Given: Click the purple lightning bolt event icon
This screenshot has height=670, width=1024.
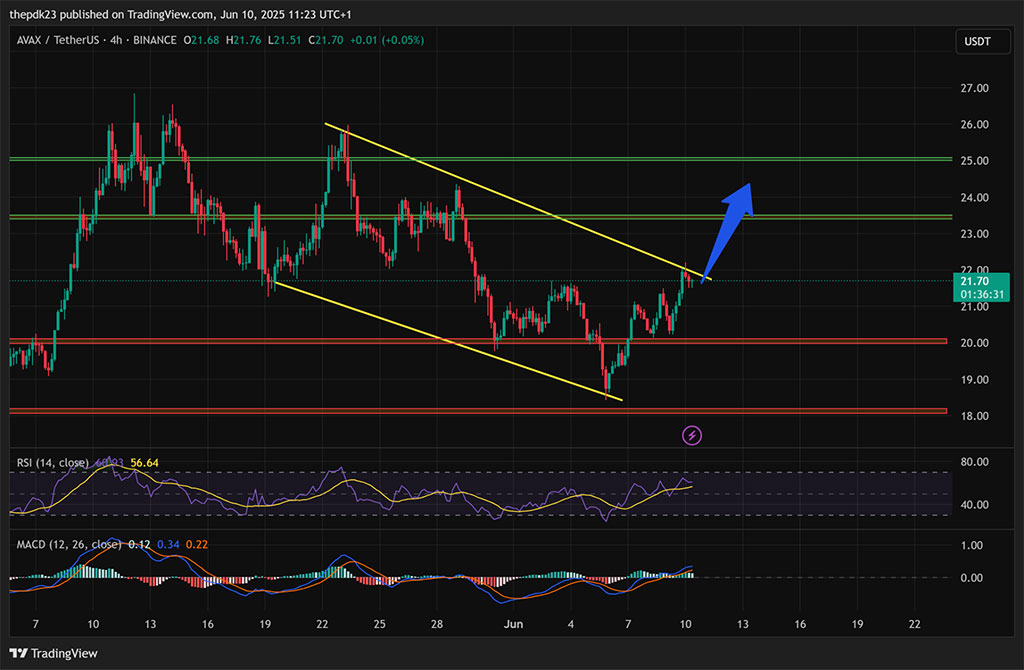Looking at the screenshot, I should (692, 435).
